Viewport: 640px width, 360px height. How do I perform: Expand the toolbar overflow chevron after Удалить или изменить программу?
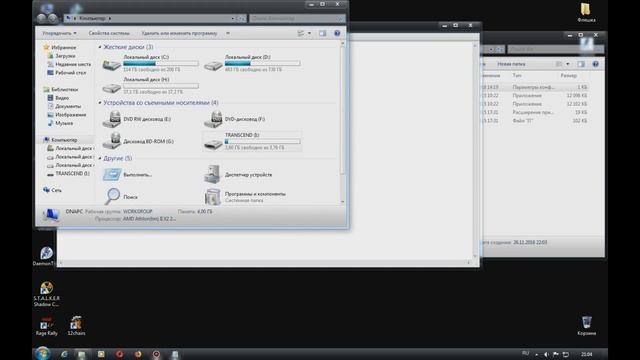coord(228,33)
